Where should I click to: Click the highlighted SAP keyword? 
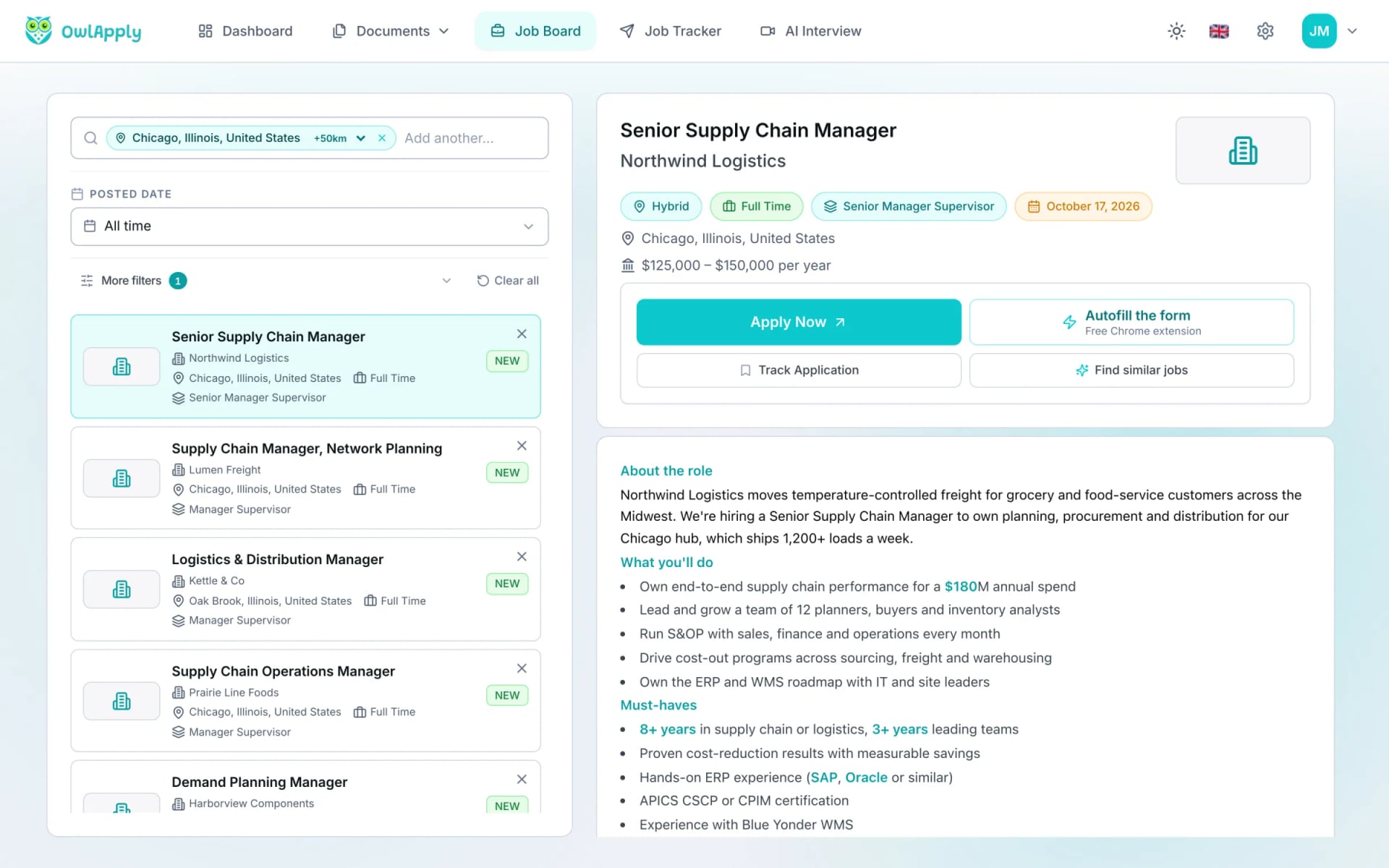823,777
